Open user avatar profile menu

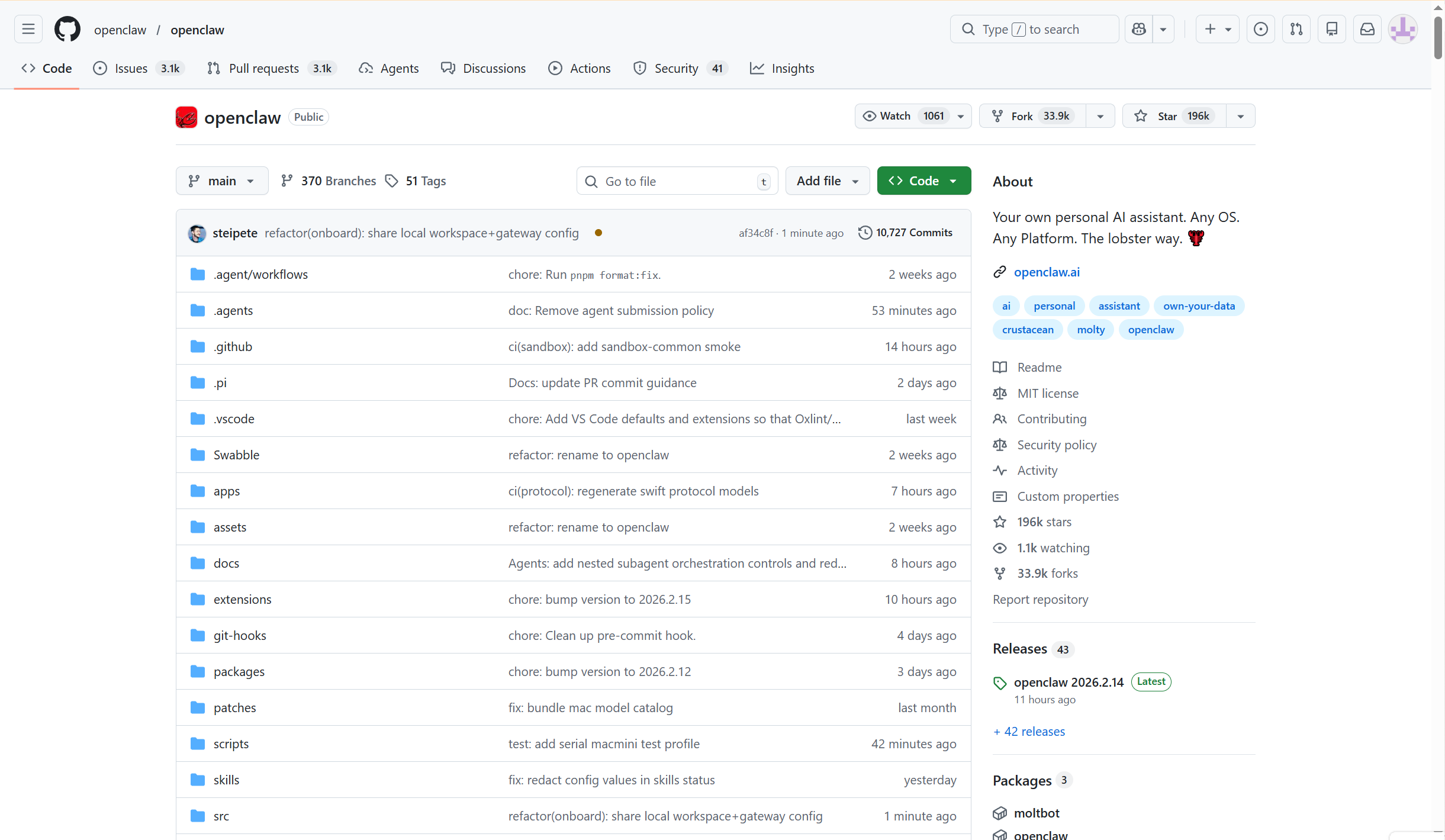pos(1403,29)
